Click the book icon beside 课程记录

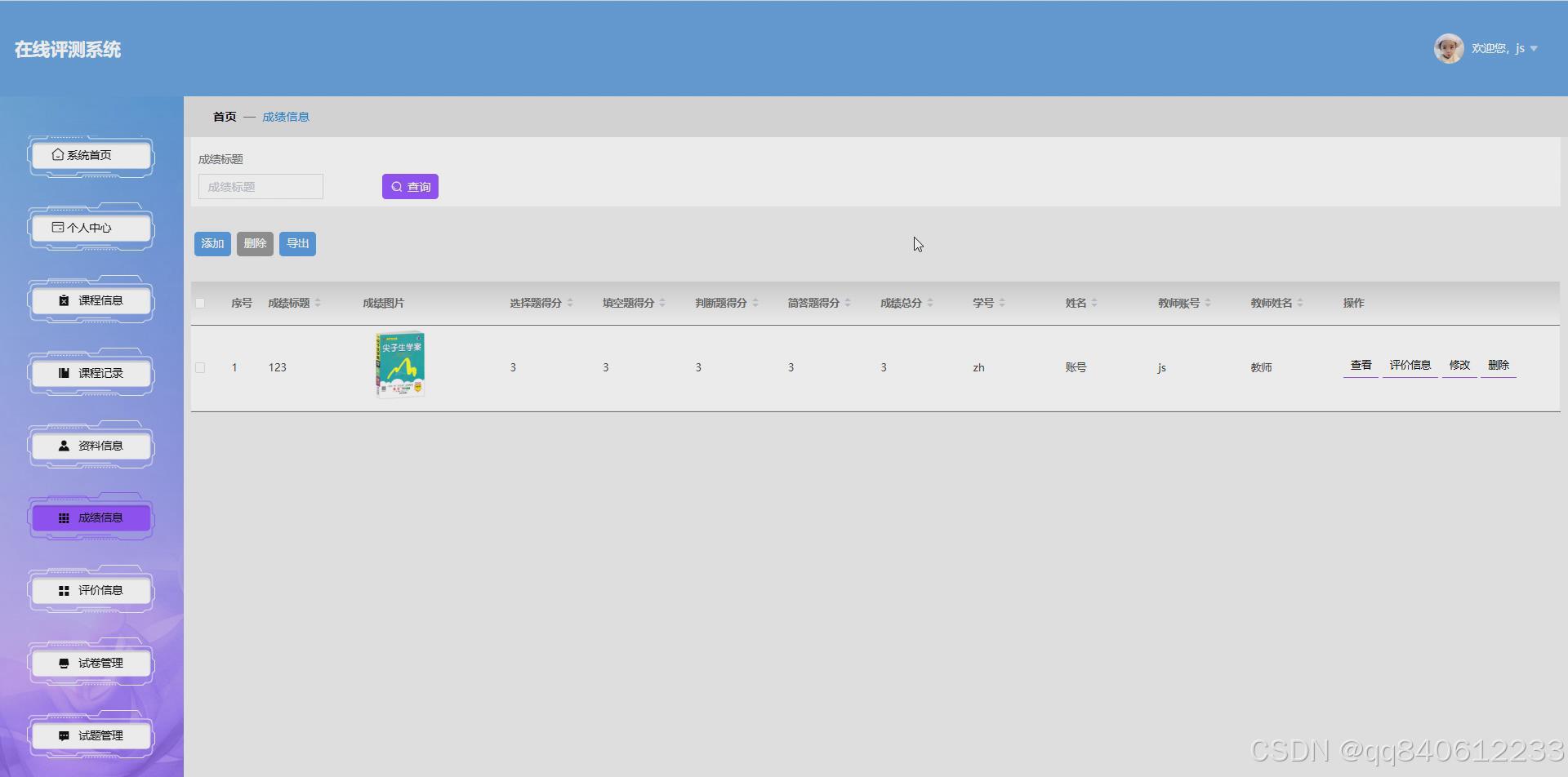tap(64, 373)
